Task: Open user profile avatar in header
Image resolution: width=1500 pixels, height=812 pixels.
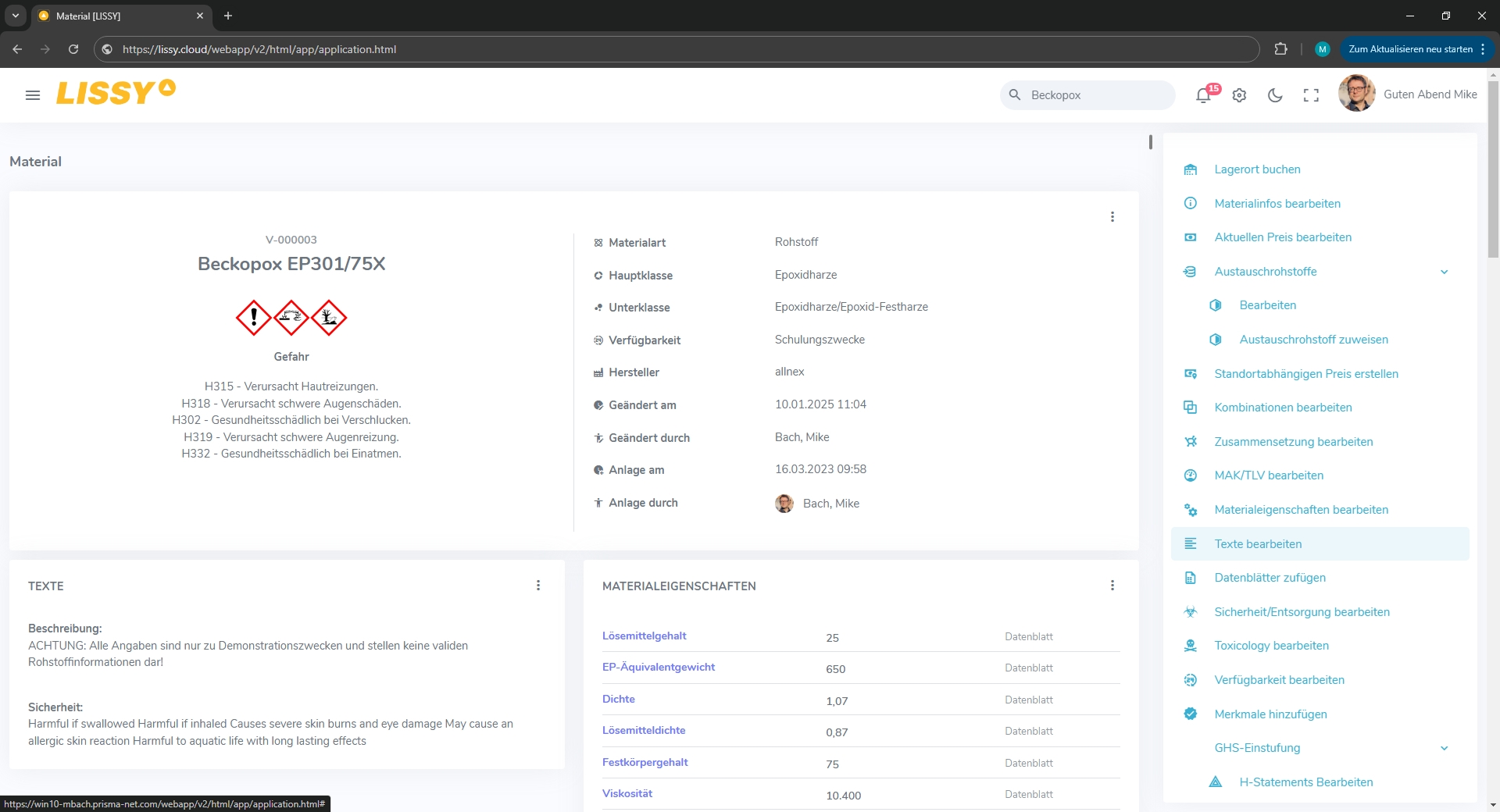Action: point(1356,94)
